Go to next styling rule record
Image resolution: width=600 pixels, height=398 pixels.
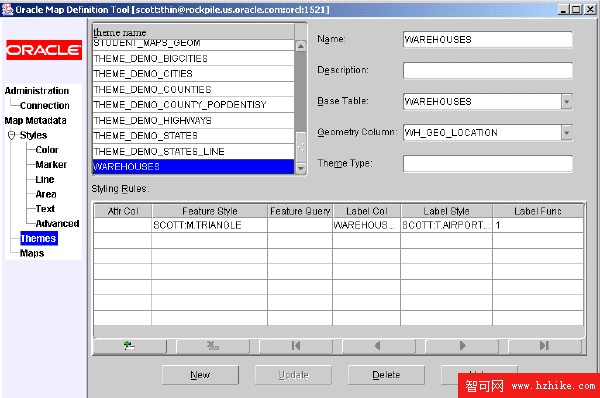click(x=462, y=346)
